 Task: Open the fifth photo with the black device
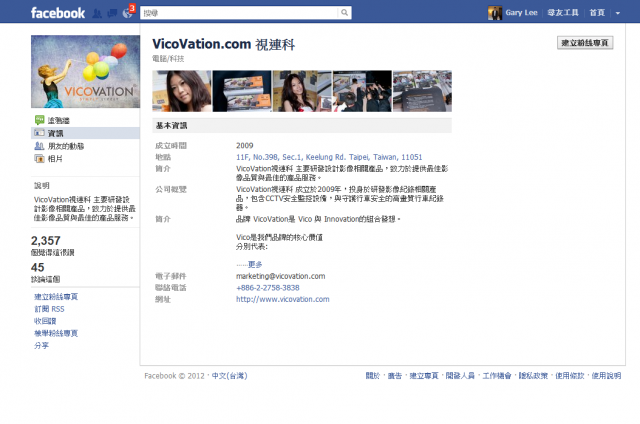click(x=422, y=91)
